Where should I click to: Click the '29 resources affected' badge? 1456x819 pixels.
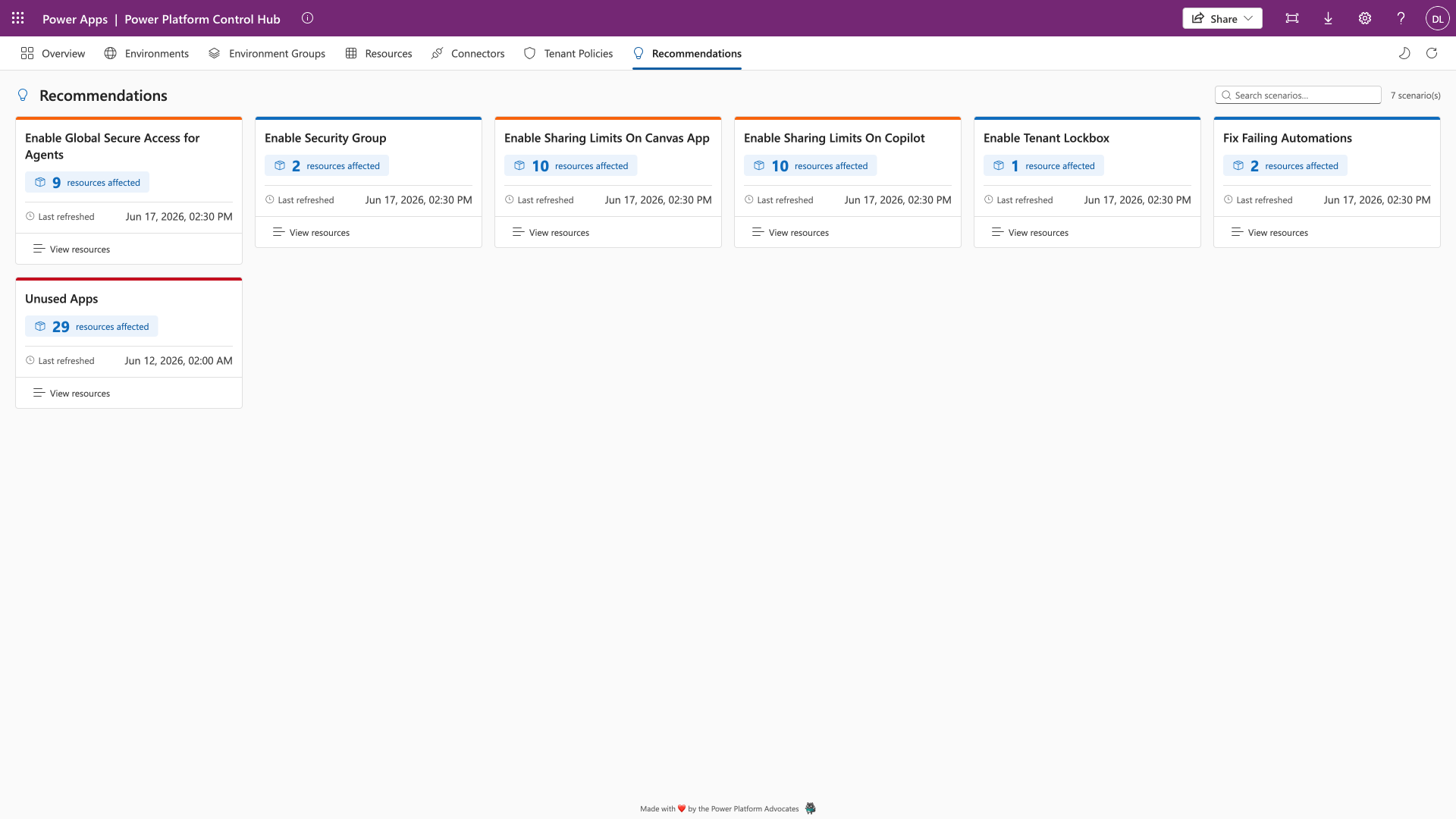[92, 326]
